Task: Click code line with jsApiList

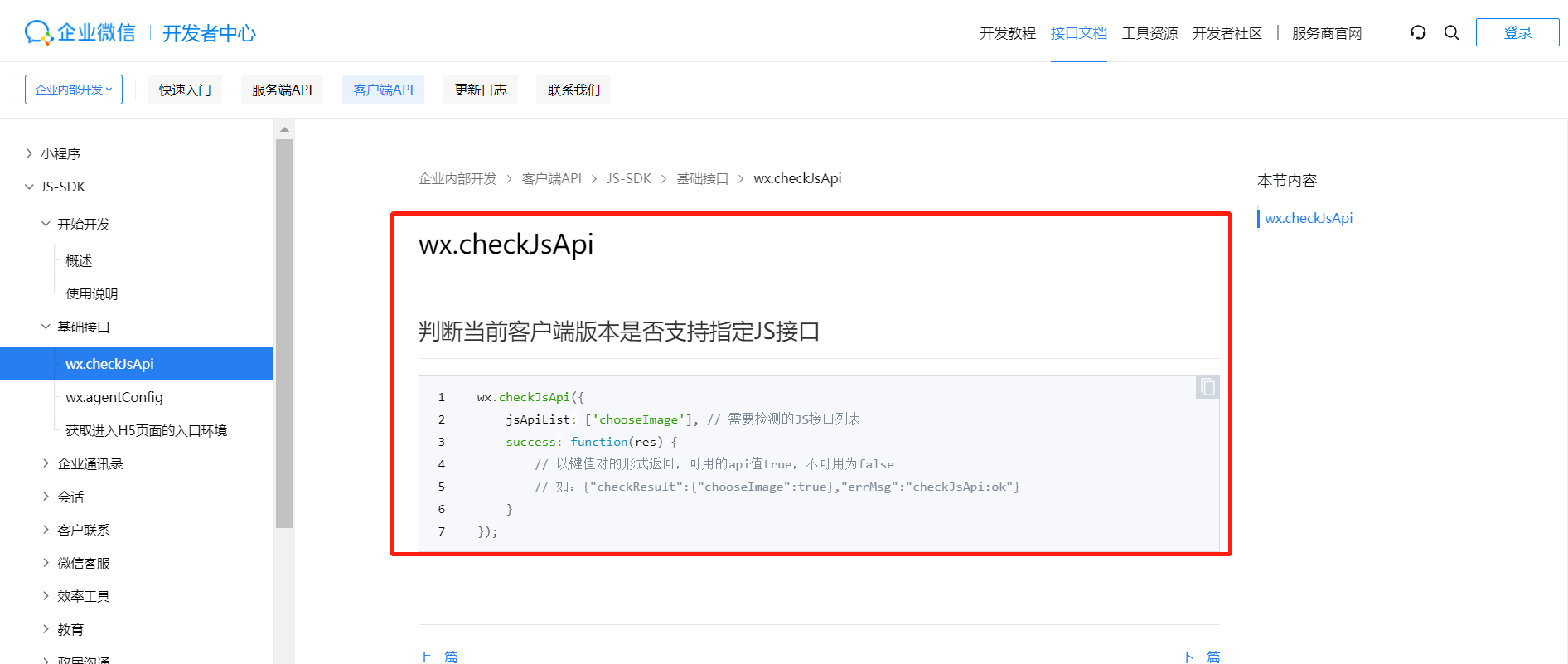Action: tap(684, 419)
